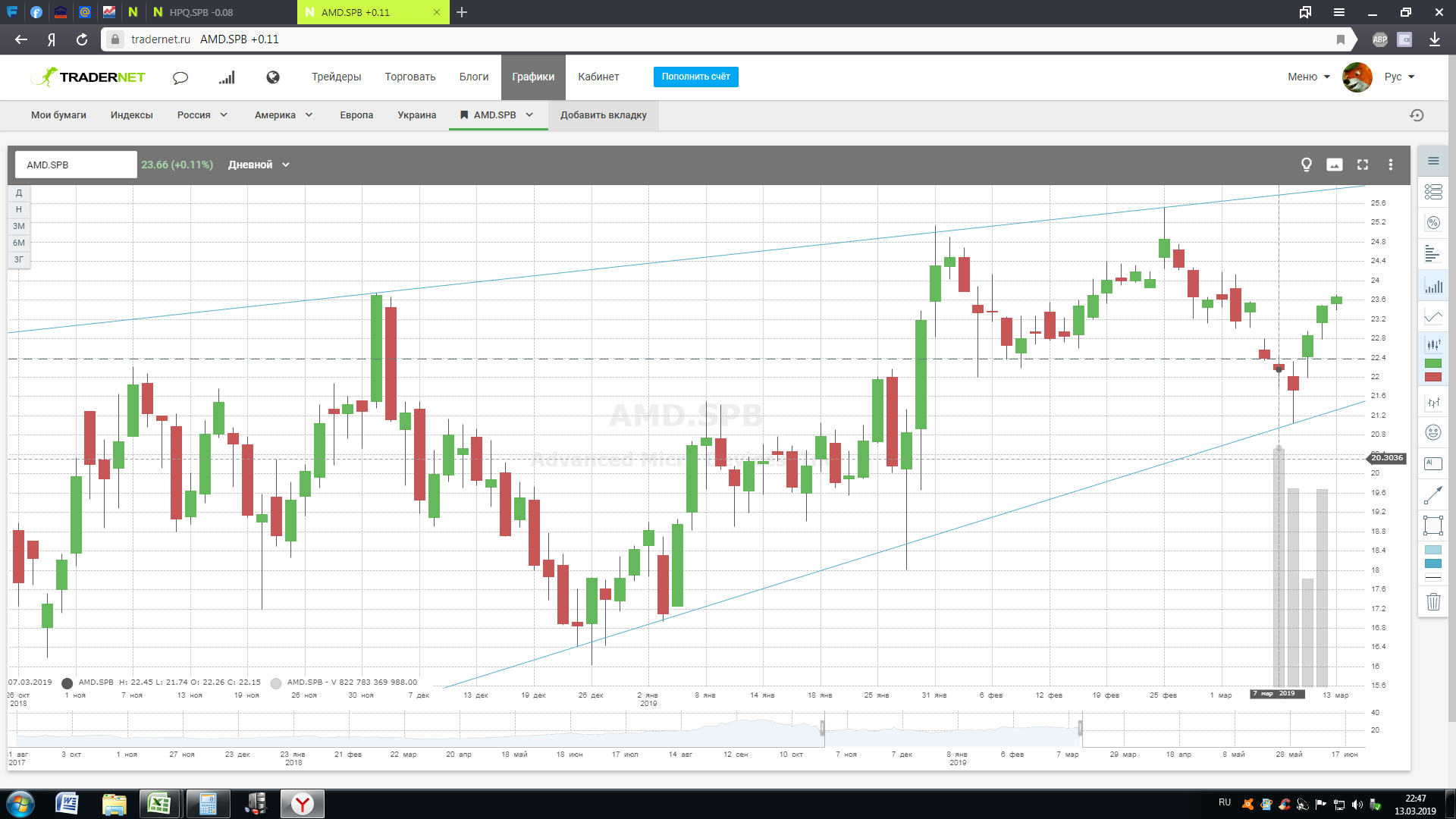Open the Блоги menu item
The image size is (1456, 819).
tap(474, 77)
